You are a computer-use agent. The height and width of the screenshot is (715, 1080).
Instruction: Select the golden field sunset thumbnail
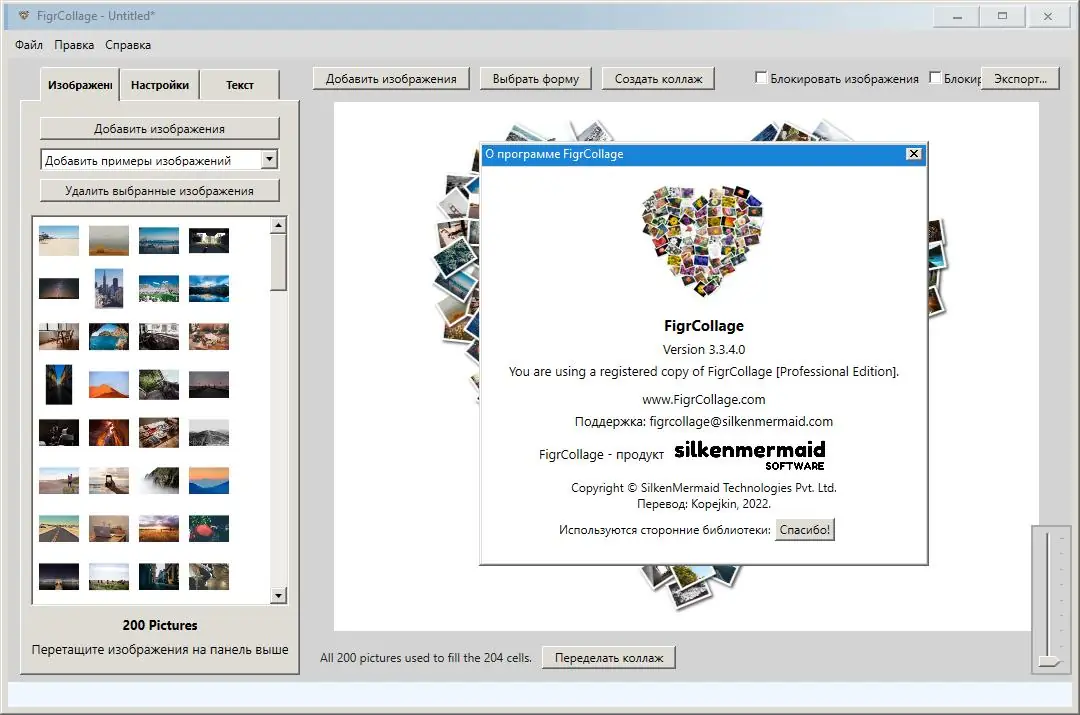click(x=158, y=528)
